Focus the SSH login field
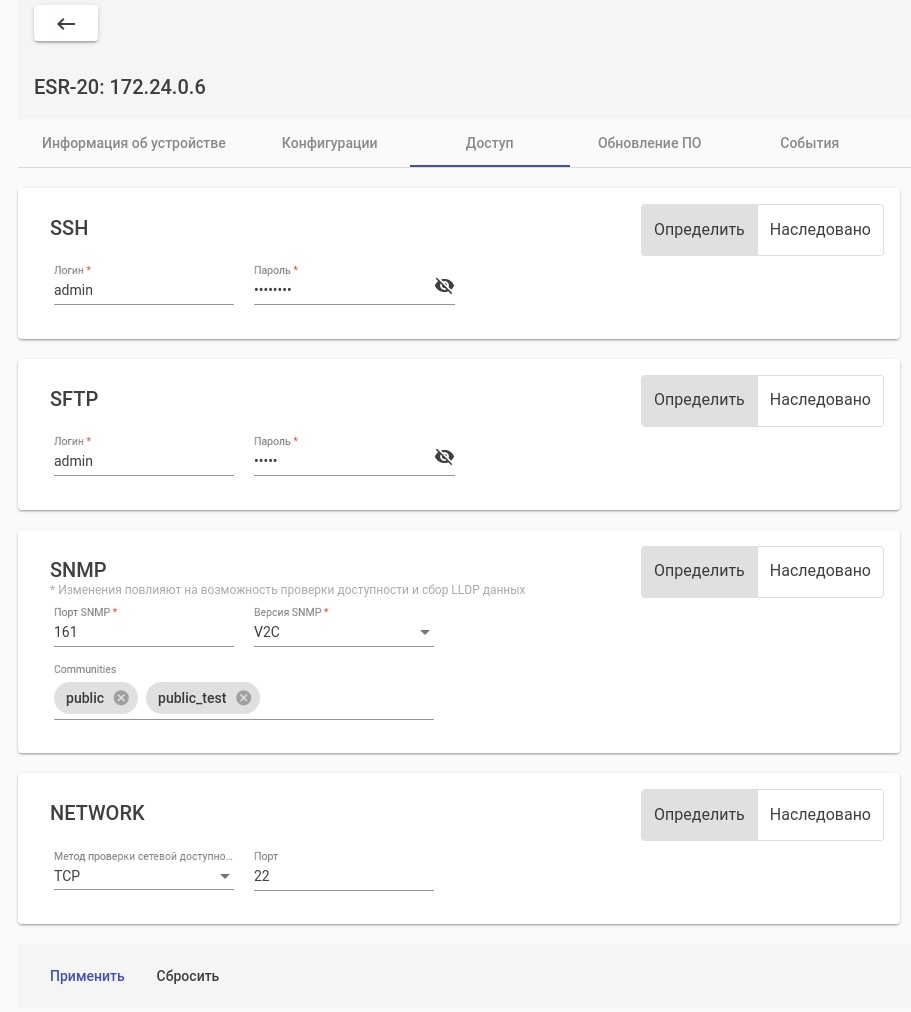Viewport: 911px width, 1012px height. click(143, 290)
